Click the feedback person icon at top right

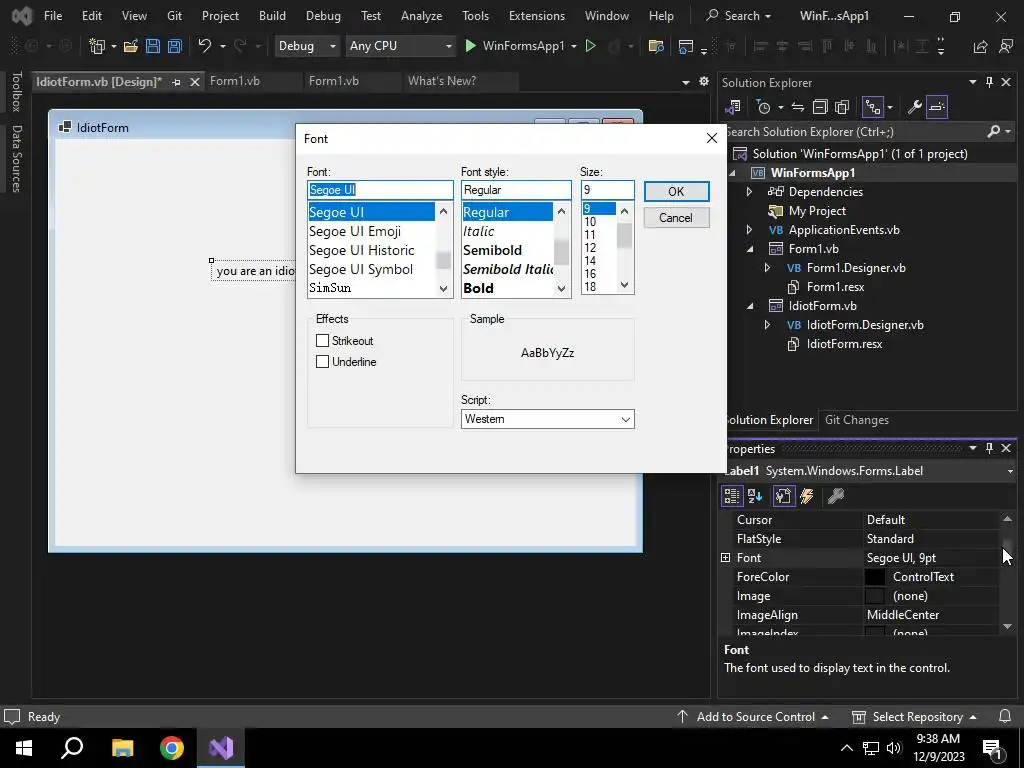coord(1006,46)
